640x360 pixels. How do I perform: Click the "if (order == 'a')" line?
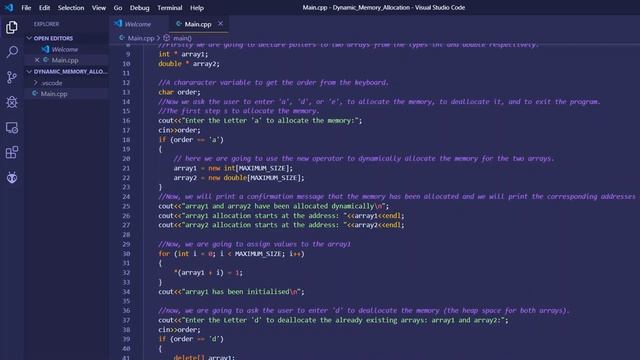click(191, 140)
